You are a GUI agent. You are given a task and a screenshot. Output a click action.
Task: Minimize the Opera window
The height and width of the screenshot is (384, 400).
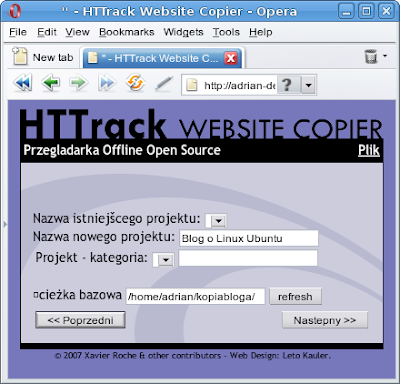point(346,12)
